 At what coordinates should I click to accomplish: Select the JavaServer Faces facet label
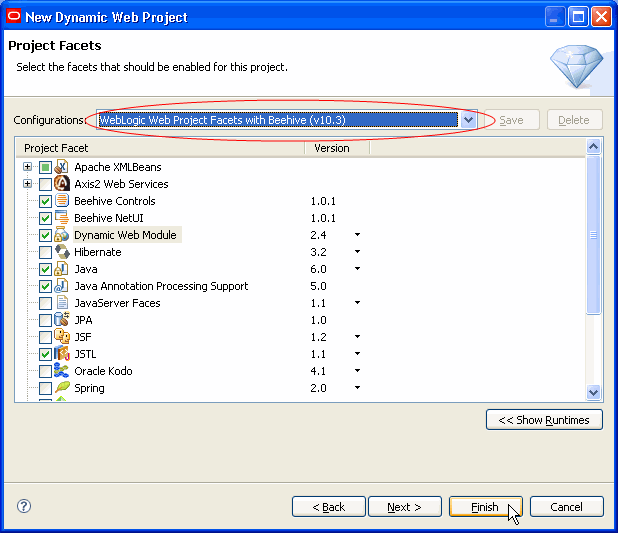(117, 303)
